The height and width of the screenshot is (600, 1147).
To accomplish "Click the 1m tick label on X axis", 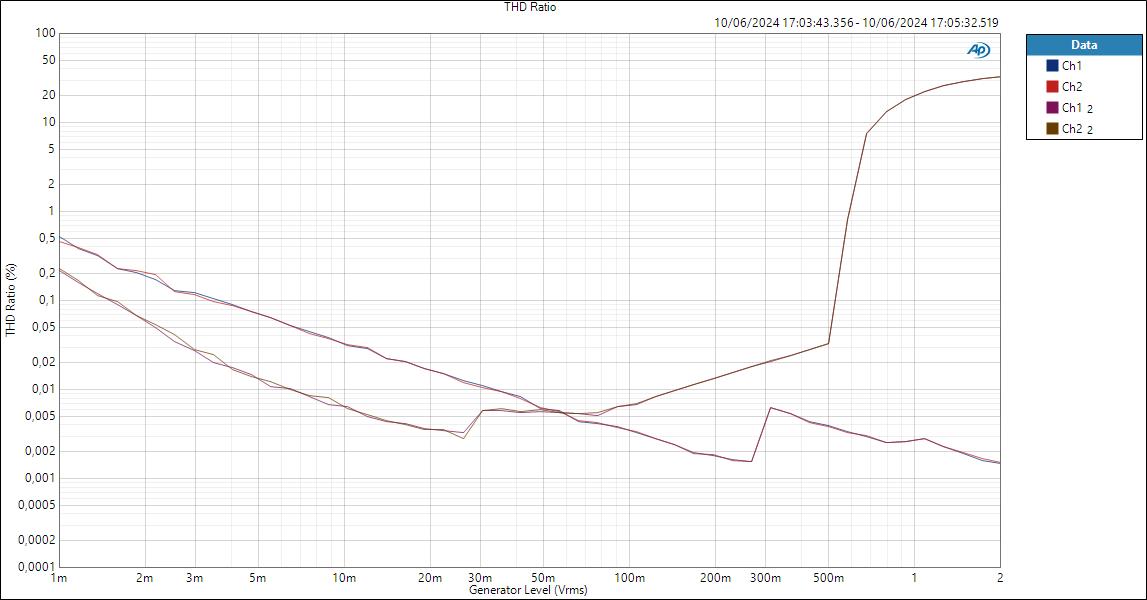I will click(59, 578).
